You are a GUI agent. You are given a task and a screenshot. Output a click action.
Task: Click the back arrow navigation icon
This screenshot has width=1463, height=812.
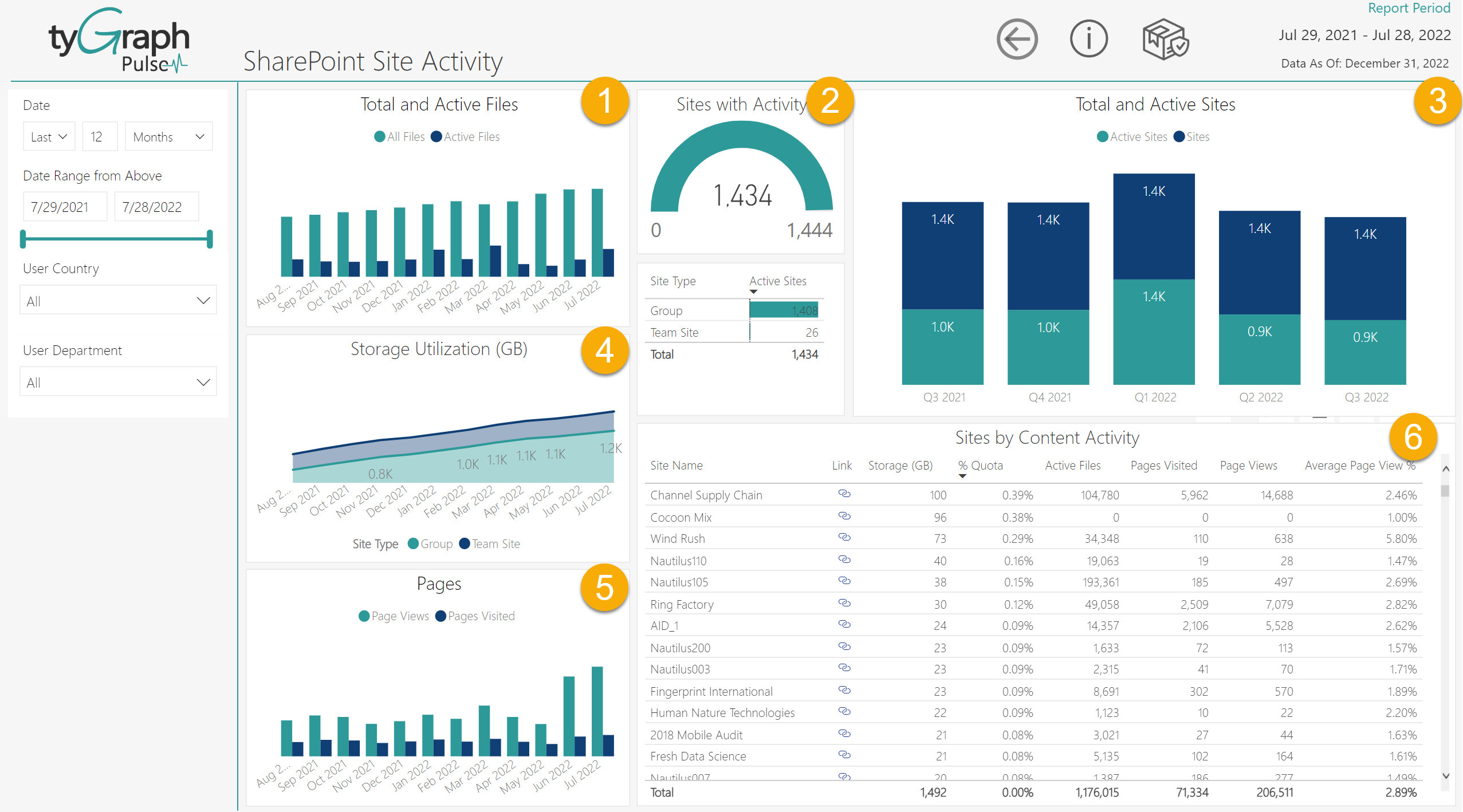(x=1017, y=39)
